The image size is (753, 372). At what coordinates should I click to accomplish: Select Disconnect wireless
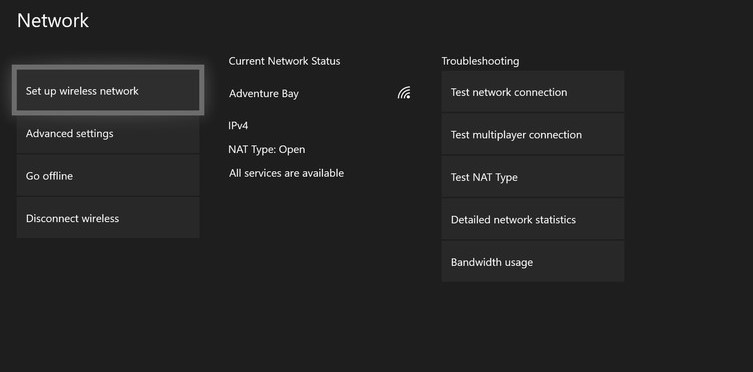[x=108, y=218]
